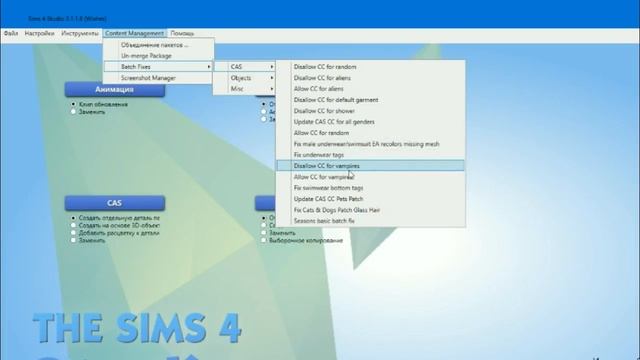This screenshot has width=640, height=360.
Task: Open the Инструменты menu
Action: tap(80, 33)
